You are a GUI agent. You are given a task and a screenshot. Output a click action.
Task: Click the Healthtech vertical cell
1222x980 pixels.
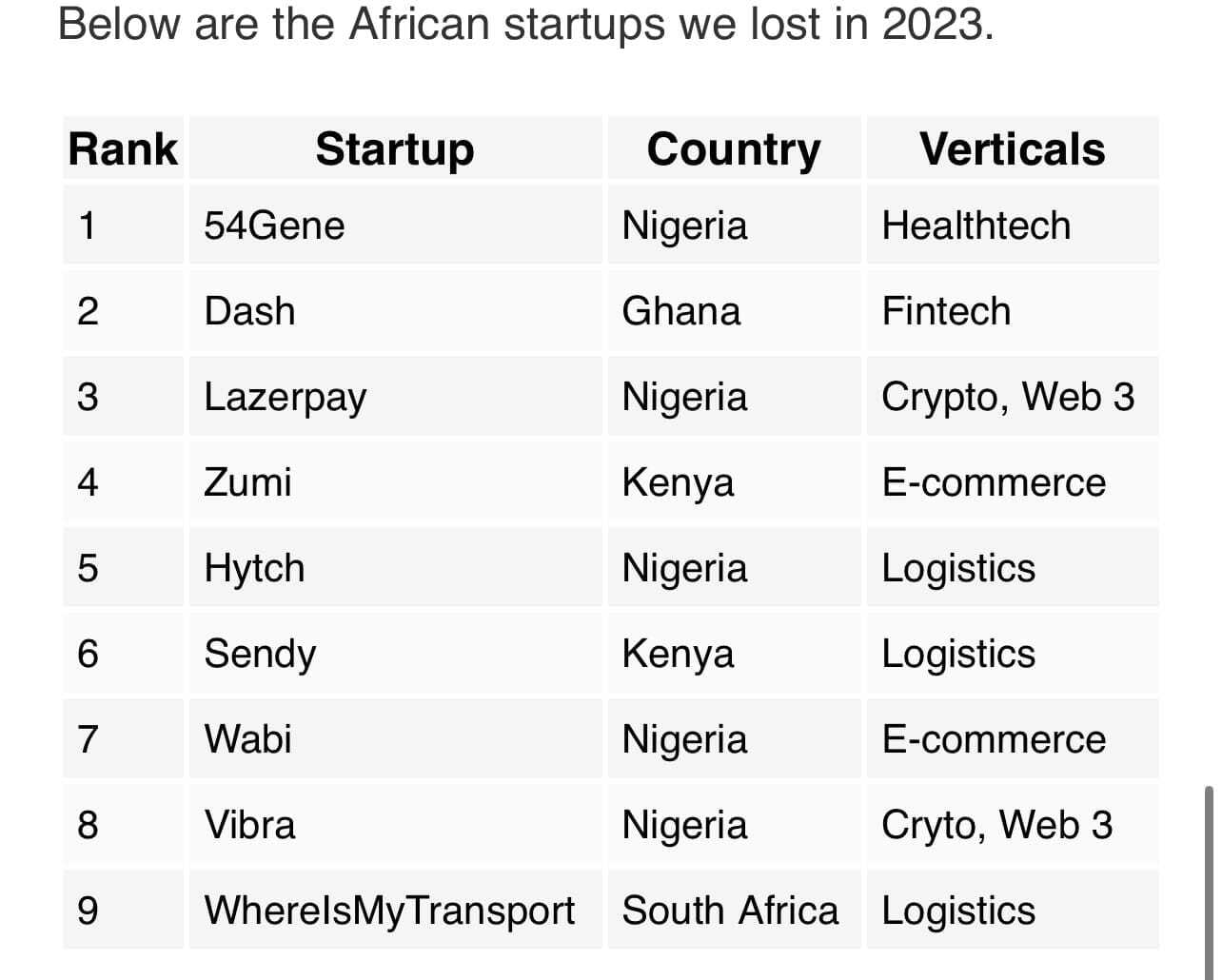tap(1013, 225)
